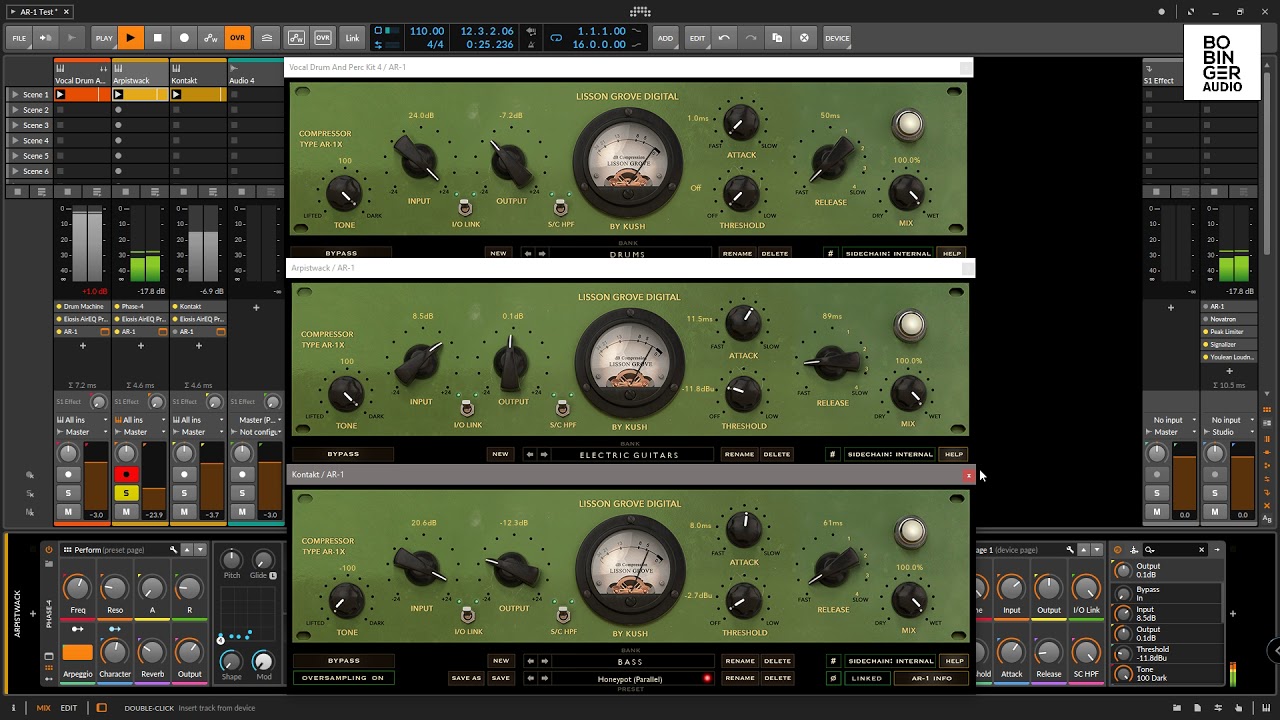Launch Scene 1
This screenshot has height=720, width=1280.
14,94
